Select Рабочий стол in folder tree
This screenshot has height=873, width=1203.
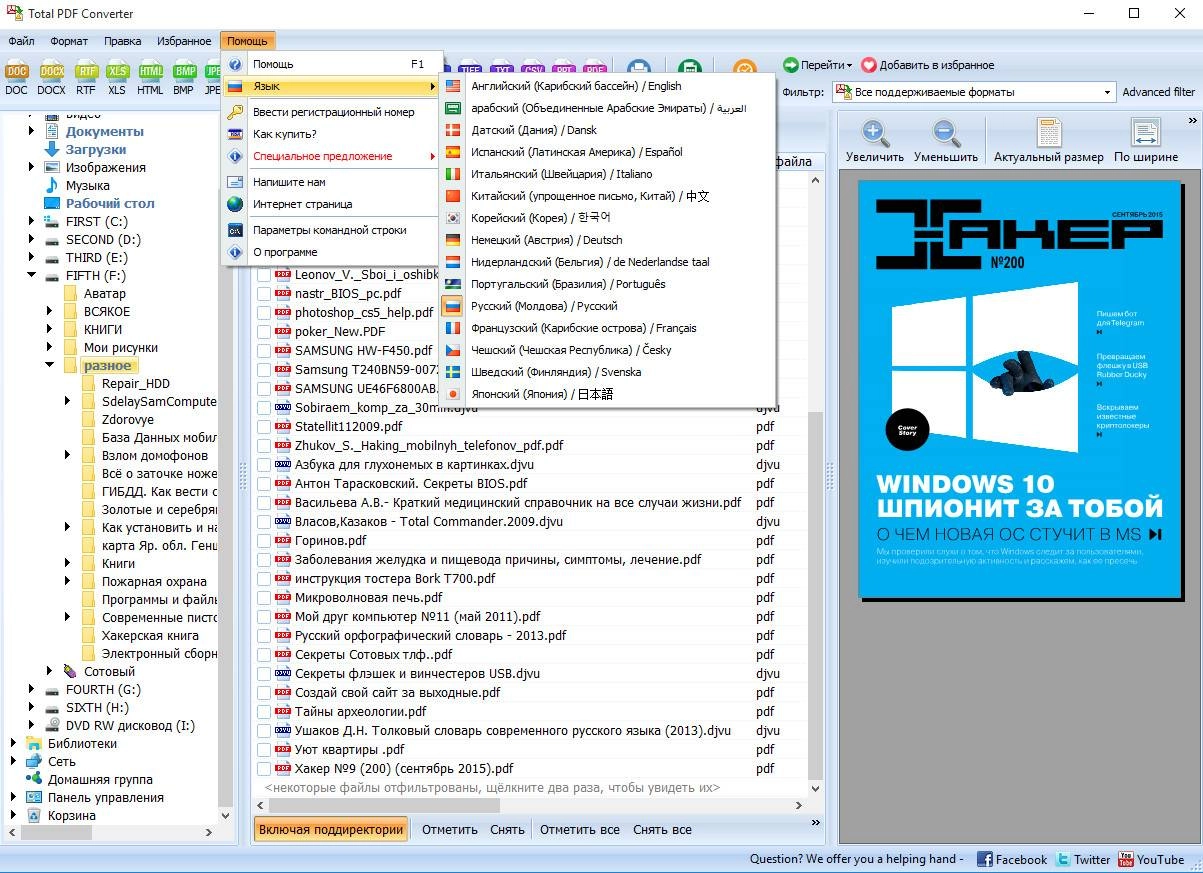pos(110,203)
